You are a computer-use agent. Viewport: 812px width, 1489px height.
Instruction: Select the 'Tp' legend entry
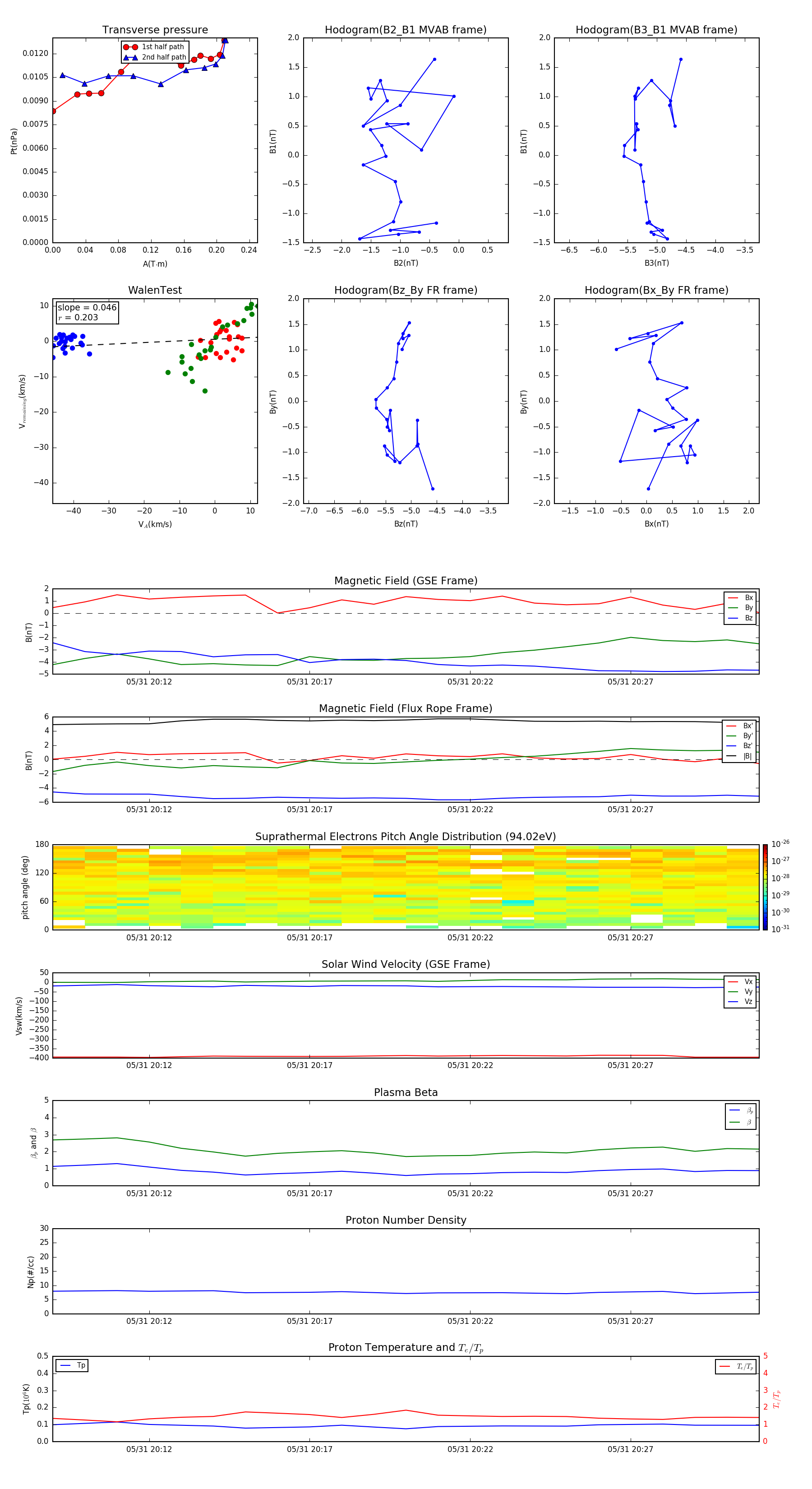tap(72, 1366)
